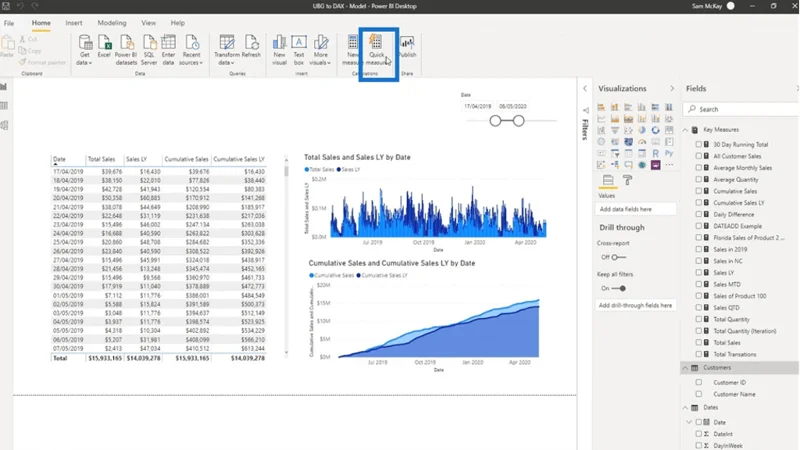Check the Customer Name field
Viewport: 800px width, 450px height.
[699, 394]
